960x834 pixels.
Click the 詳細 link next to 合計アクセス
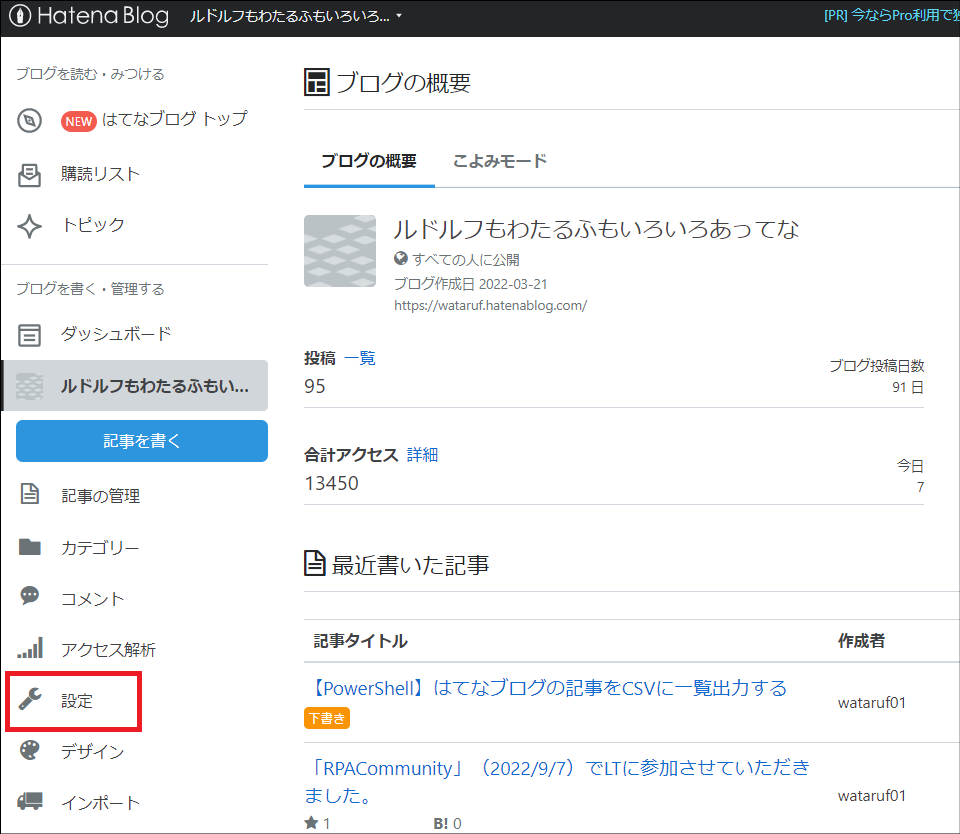pos(422,455)
